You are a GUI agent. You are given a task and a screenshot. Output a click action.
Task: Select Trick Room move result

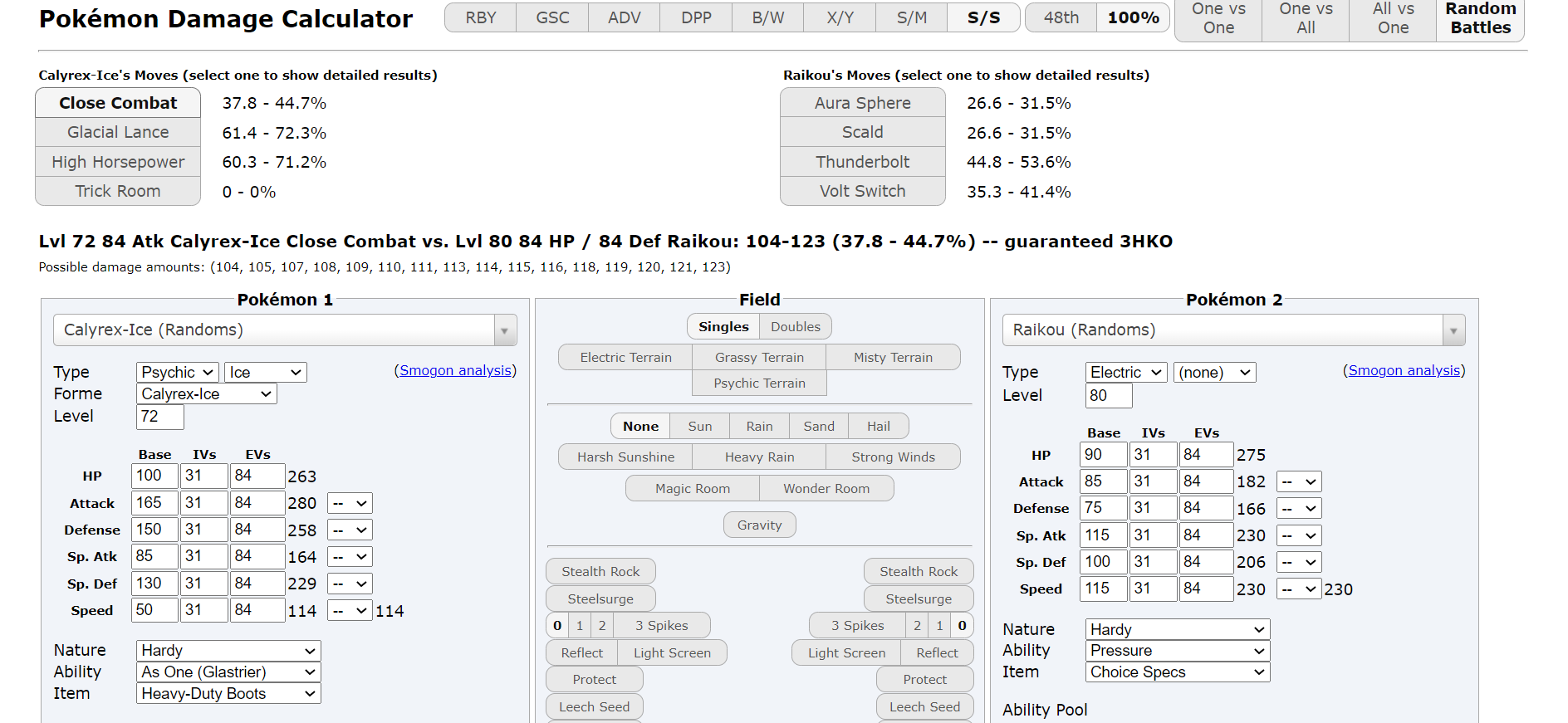point(118,191)
